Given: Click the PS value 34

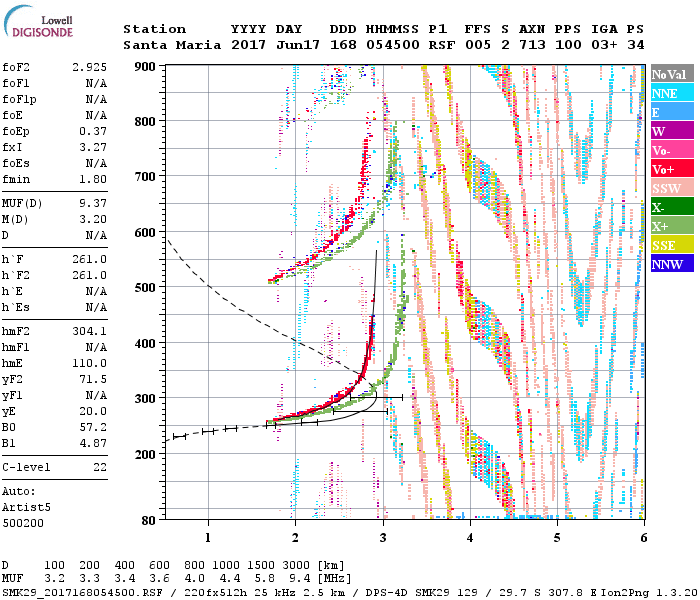Looking at the screenshot, I should pos(635,45).
